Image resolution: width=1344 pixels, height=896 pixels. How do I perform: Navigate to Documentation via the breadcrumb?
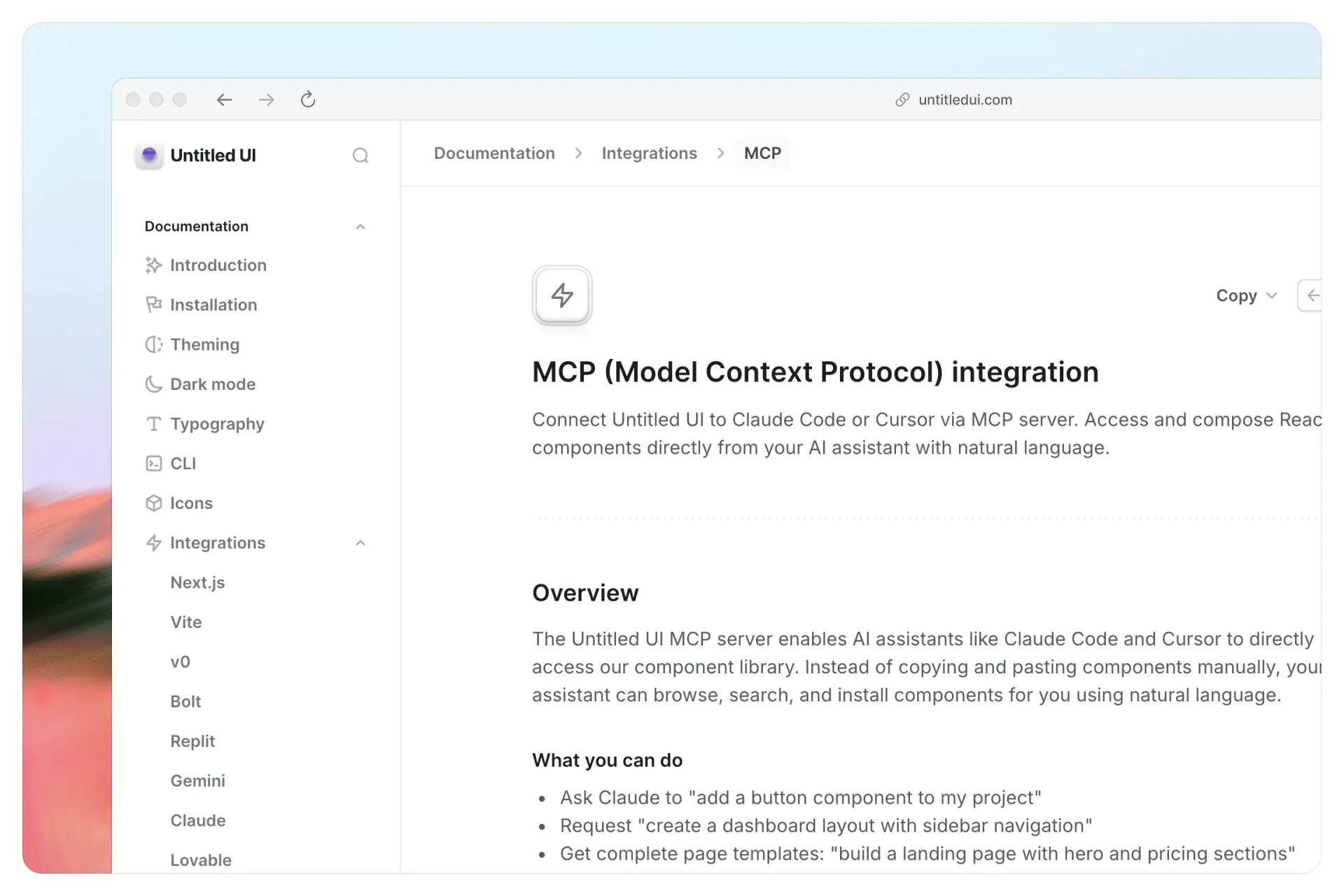[x=494, y=153]
